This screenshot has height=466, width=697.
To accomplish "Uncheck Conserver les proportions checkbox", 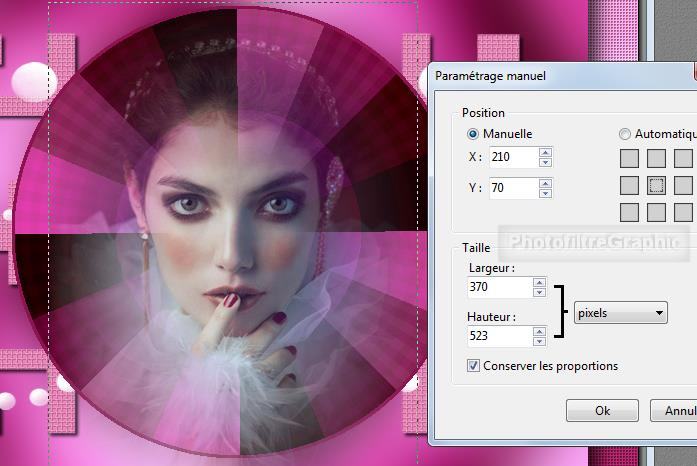I will click(x=474, y=366).
